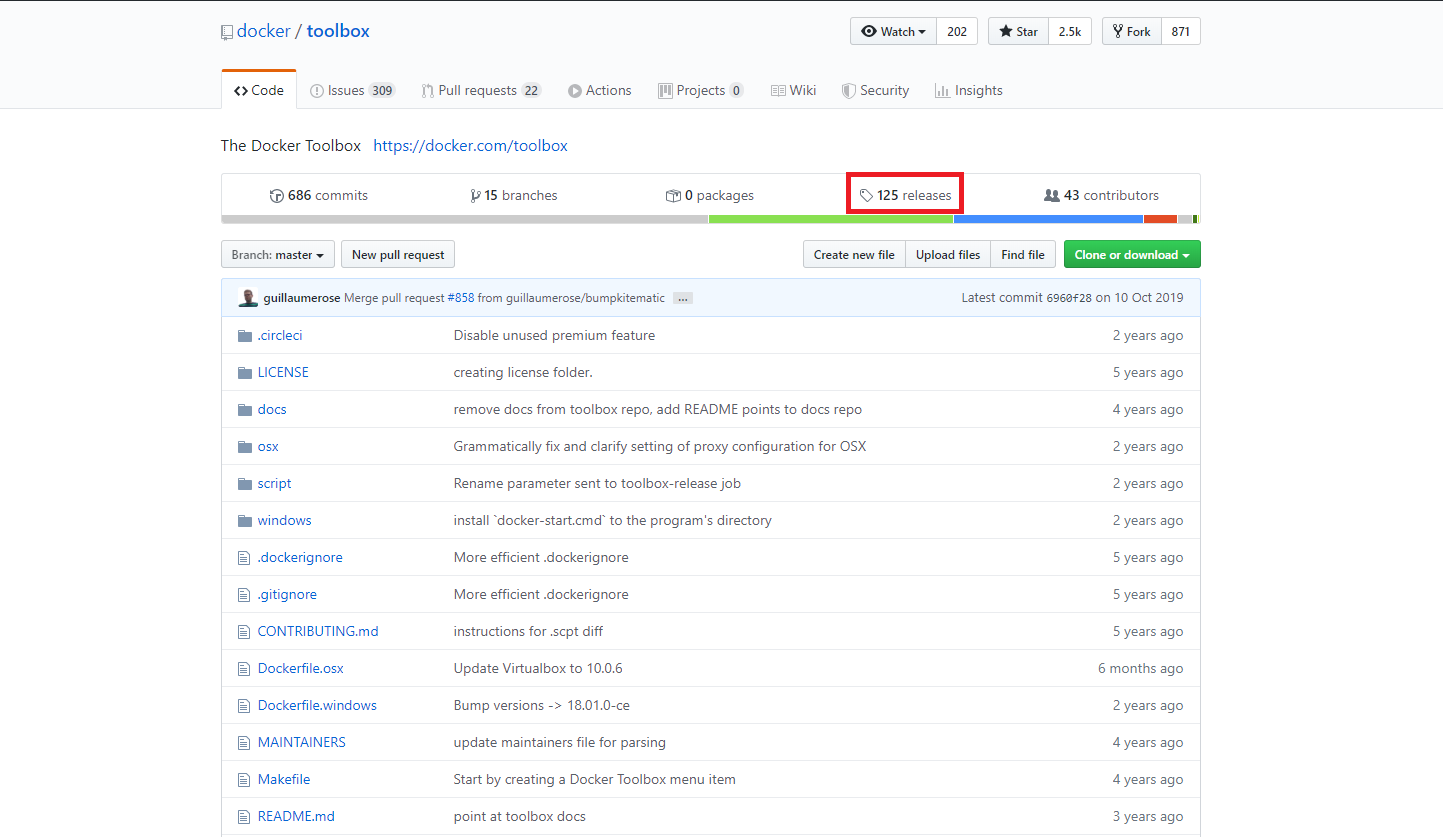
Task: Open commit 'Update Virtualbox to 10.0.6'
Action: point(538,669)
